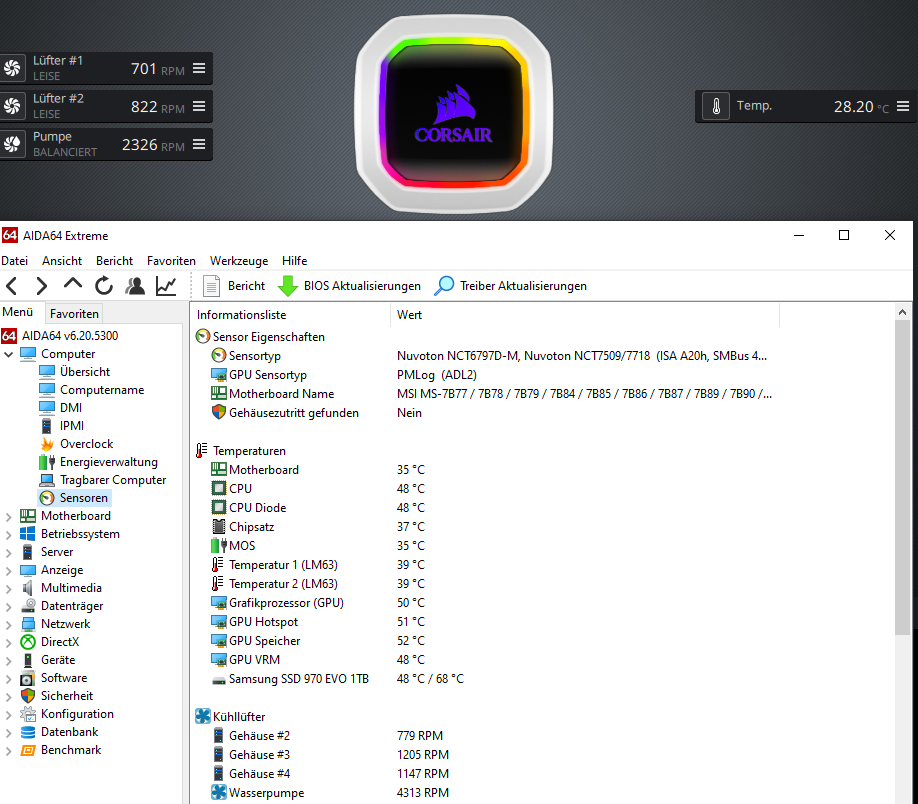The image size is (918, 804).
Task: Select the Temperaturen group header
Action: point(241,451)
